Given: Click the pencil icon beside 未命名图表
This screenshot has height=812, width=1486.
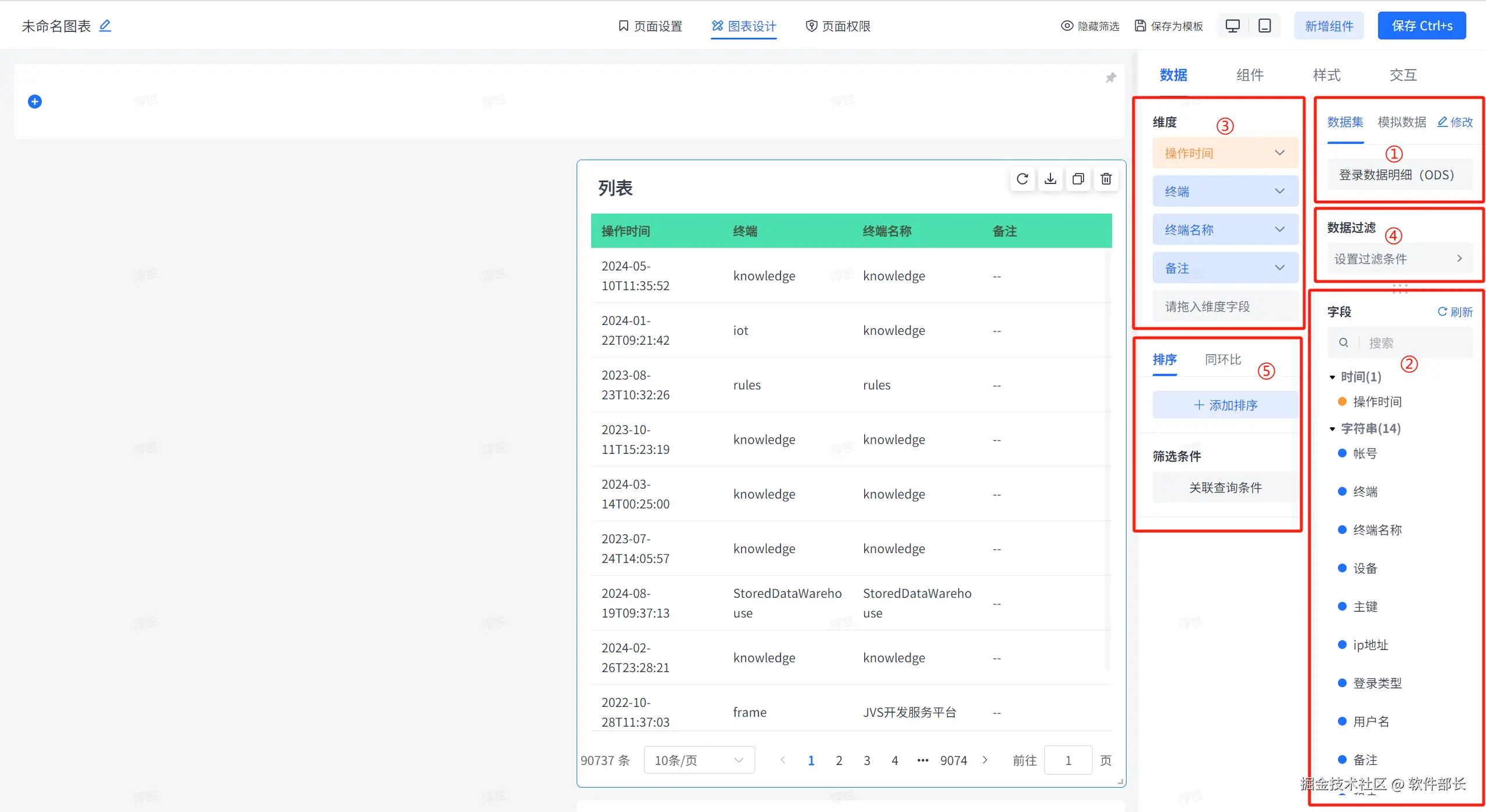Looking at the screenshot, I should tap(105, 26).
